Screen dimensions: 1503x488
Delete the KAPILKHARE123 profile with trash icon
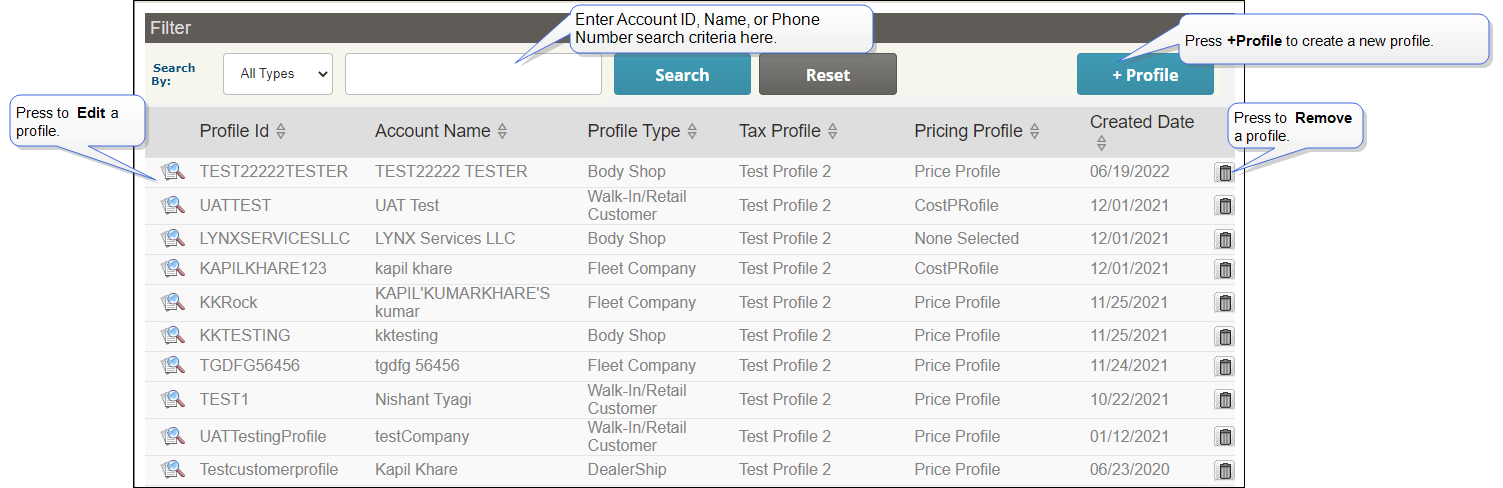point(1224,269)
